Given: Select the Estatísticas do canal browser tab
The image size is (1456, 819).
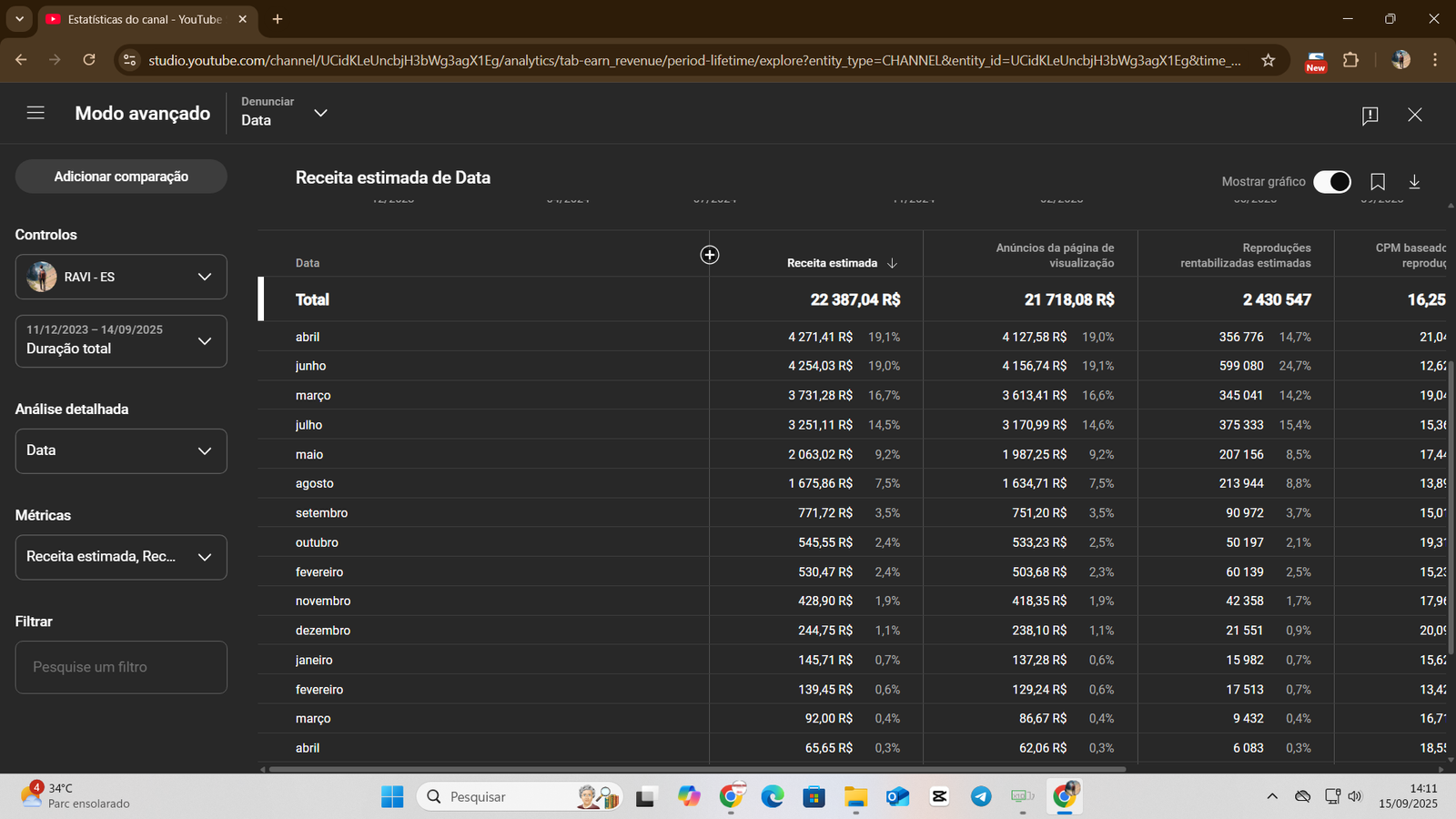Looking at the screenshot, I should click(144, 19).
